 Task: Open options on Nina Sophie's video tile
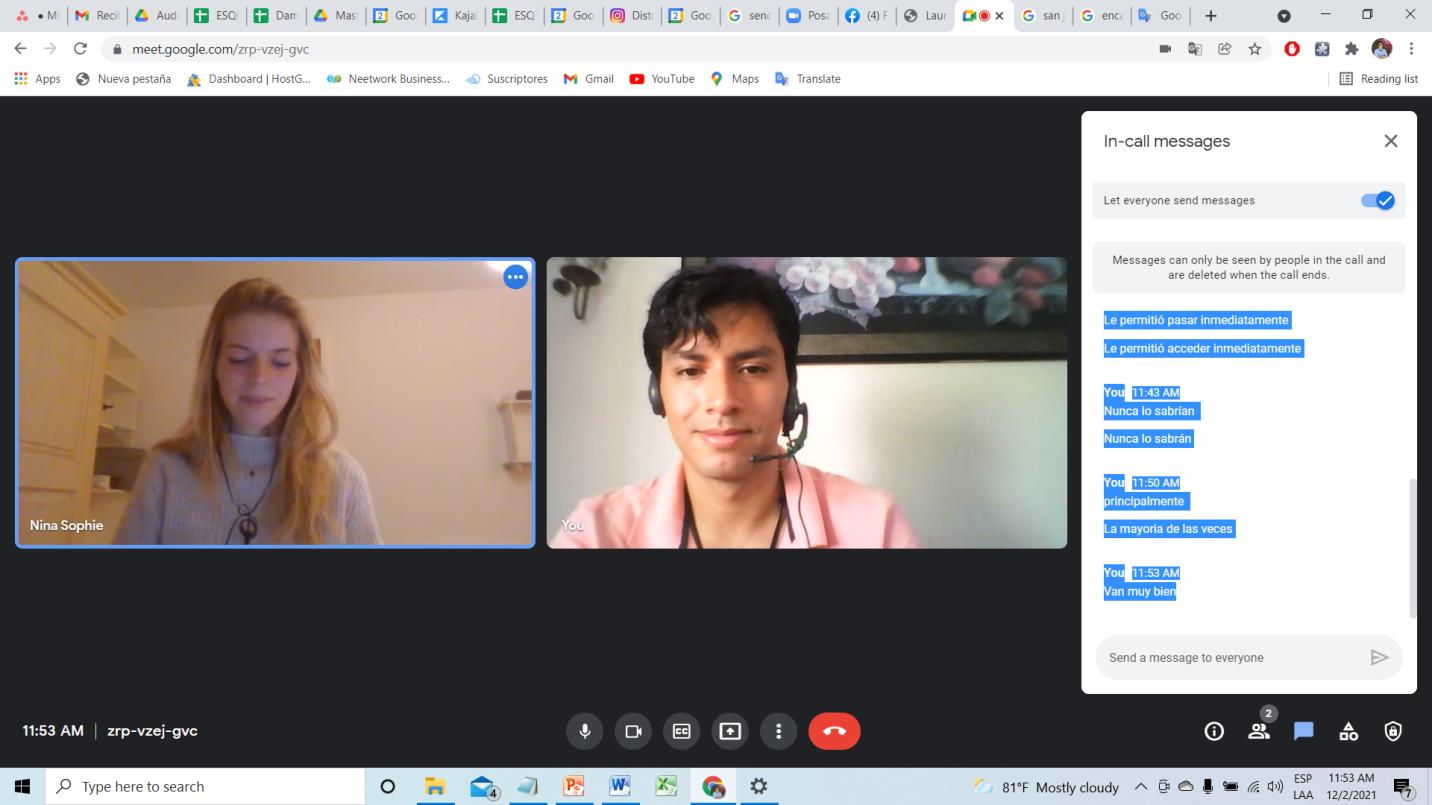click(515, 277)
